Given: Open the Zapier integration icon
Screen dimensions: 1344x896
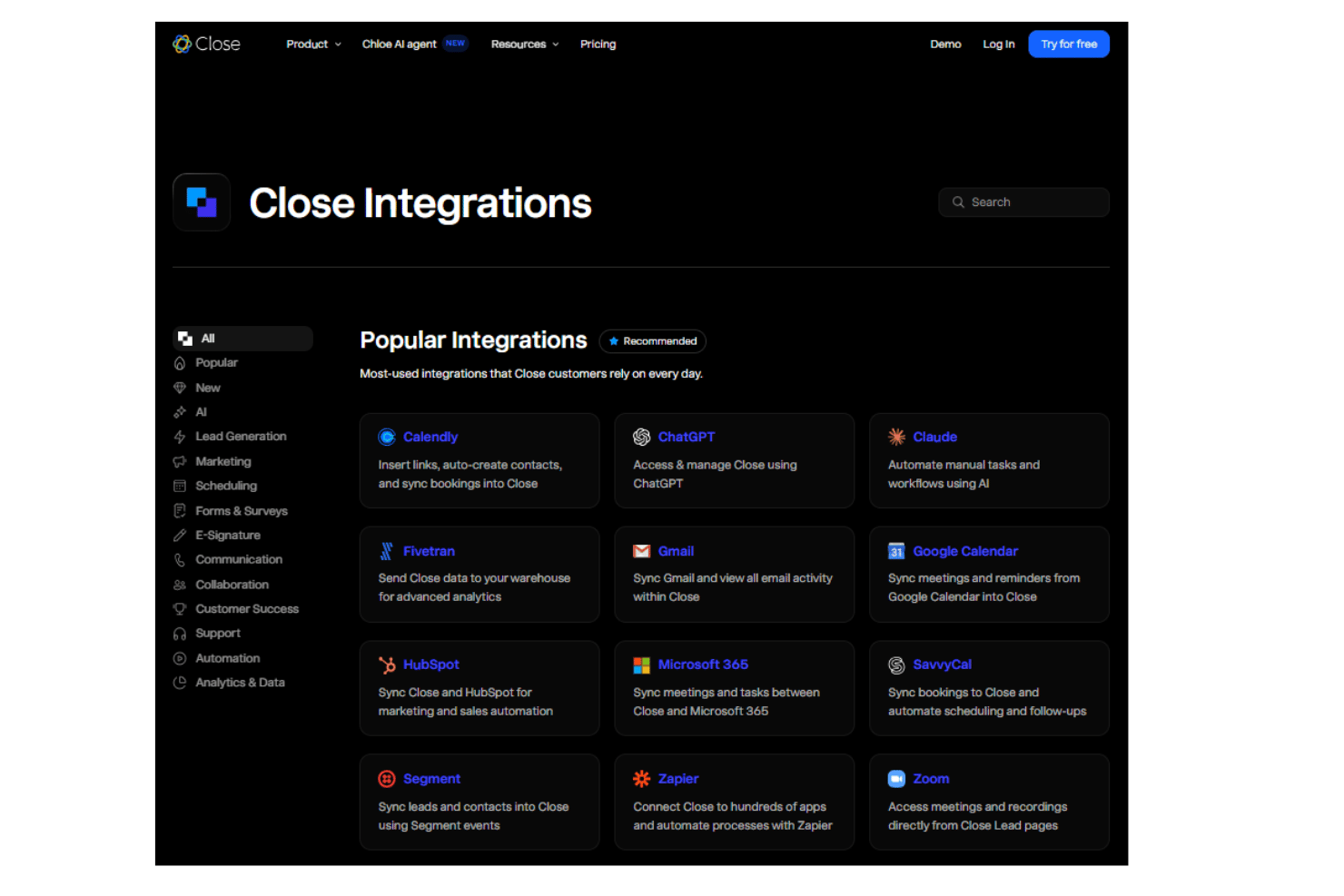Looking at the screenshot, I should [x=641, y=779].
